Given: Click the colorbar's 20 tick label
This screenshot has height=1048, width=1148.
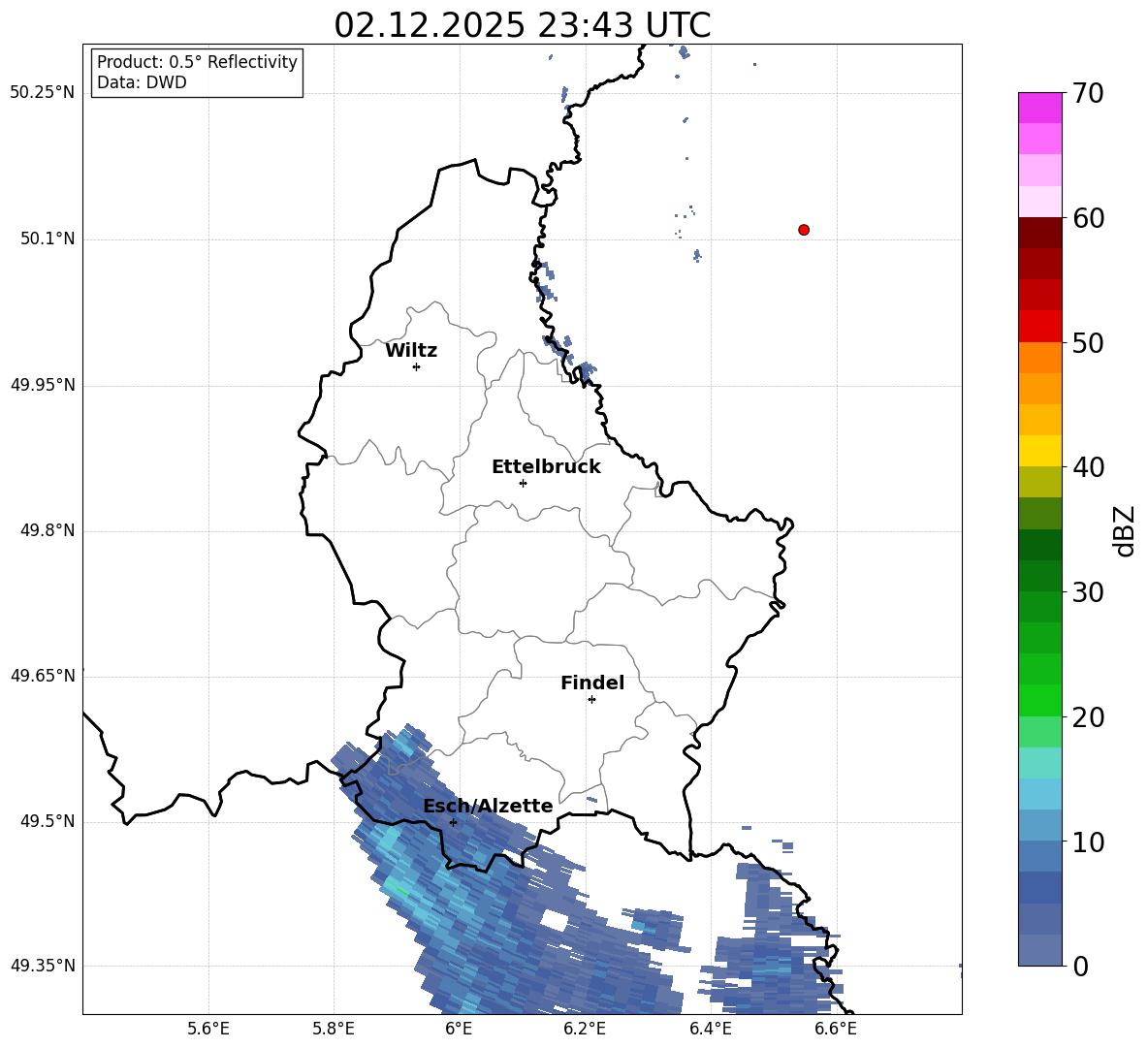Looking at the screenshot, I should 1088,717.
